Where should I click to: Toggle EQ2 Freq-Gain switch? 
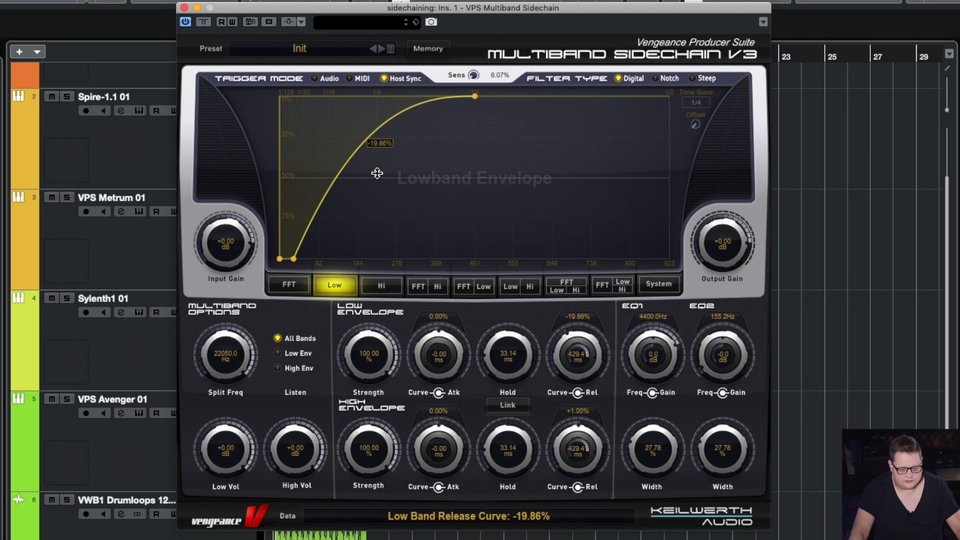[x=722, y=392]
